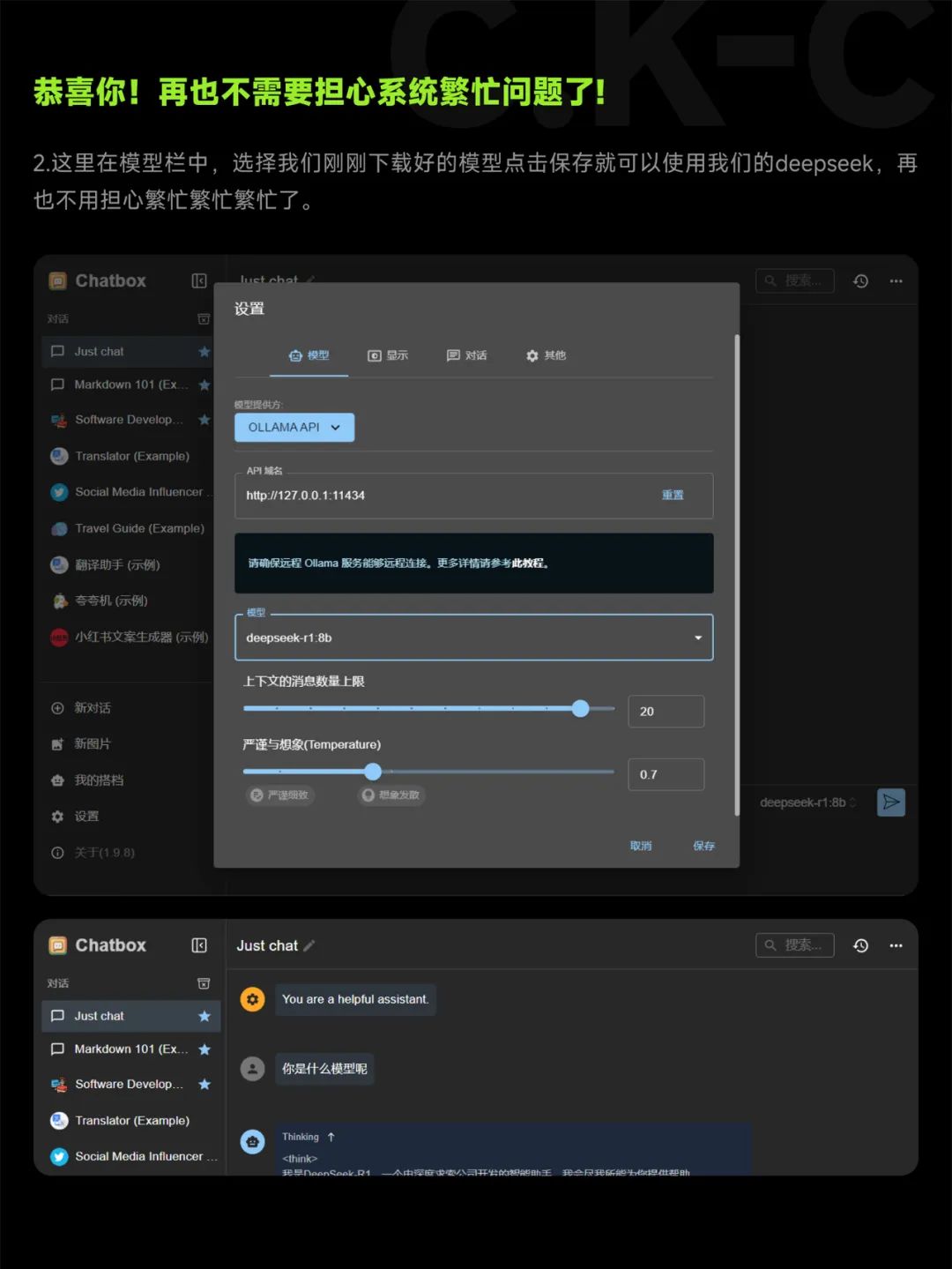Open Translator (Example) chat in lower window
The height and width of the screenshot is (1269, 952).
tap(130, 1121)
